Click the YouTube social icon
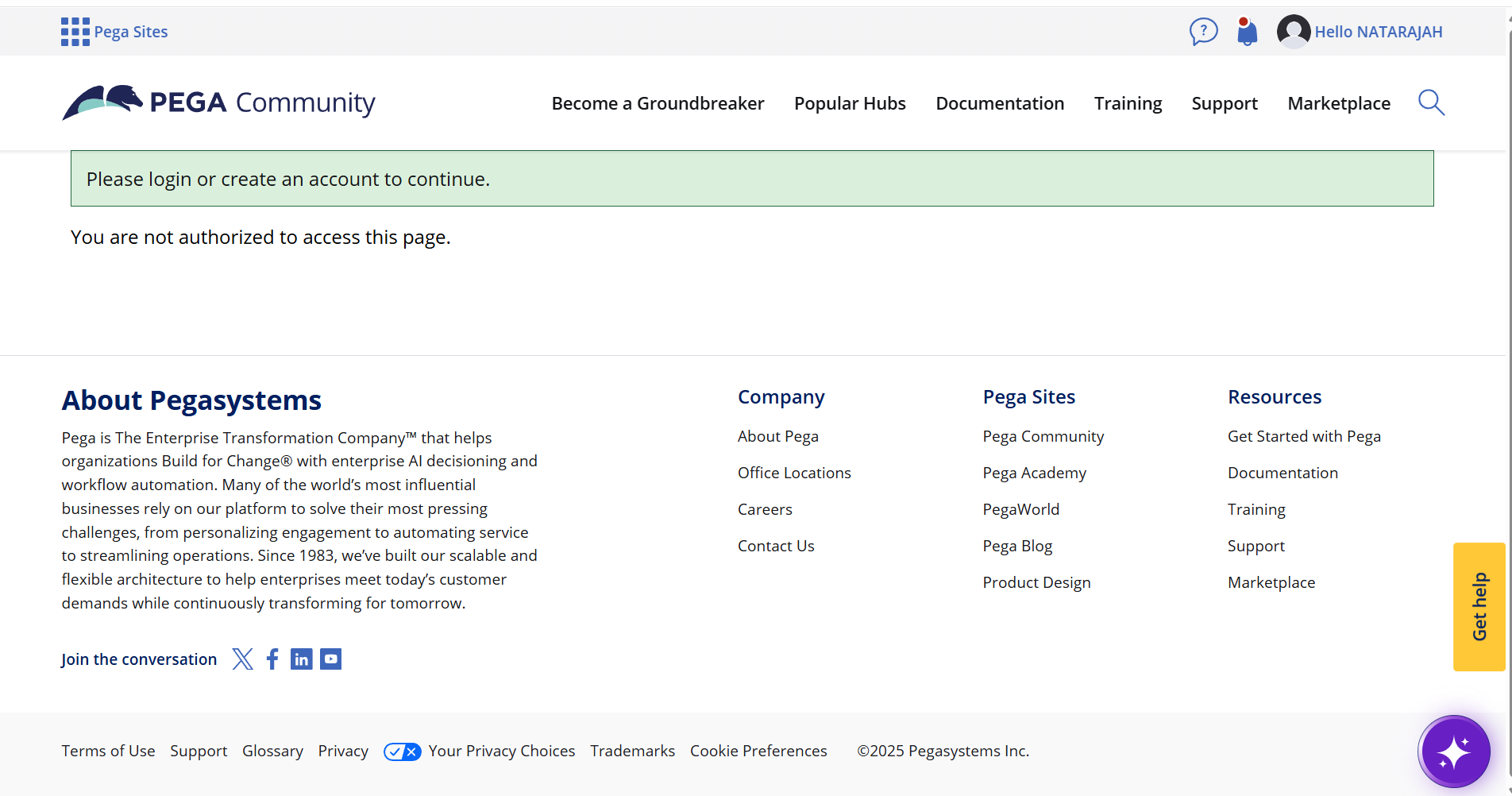 tap(330, 659)
